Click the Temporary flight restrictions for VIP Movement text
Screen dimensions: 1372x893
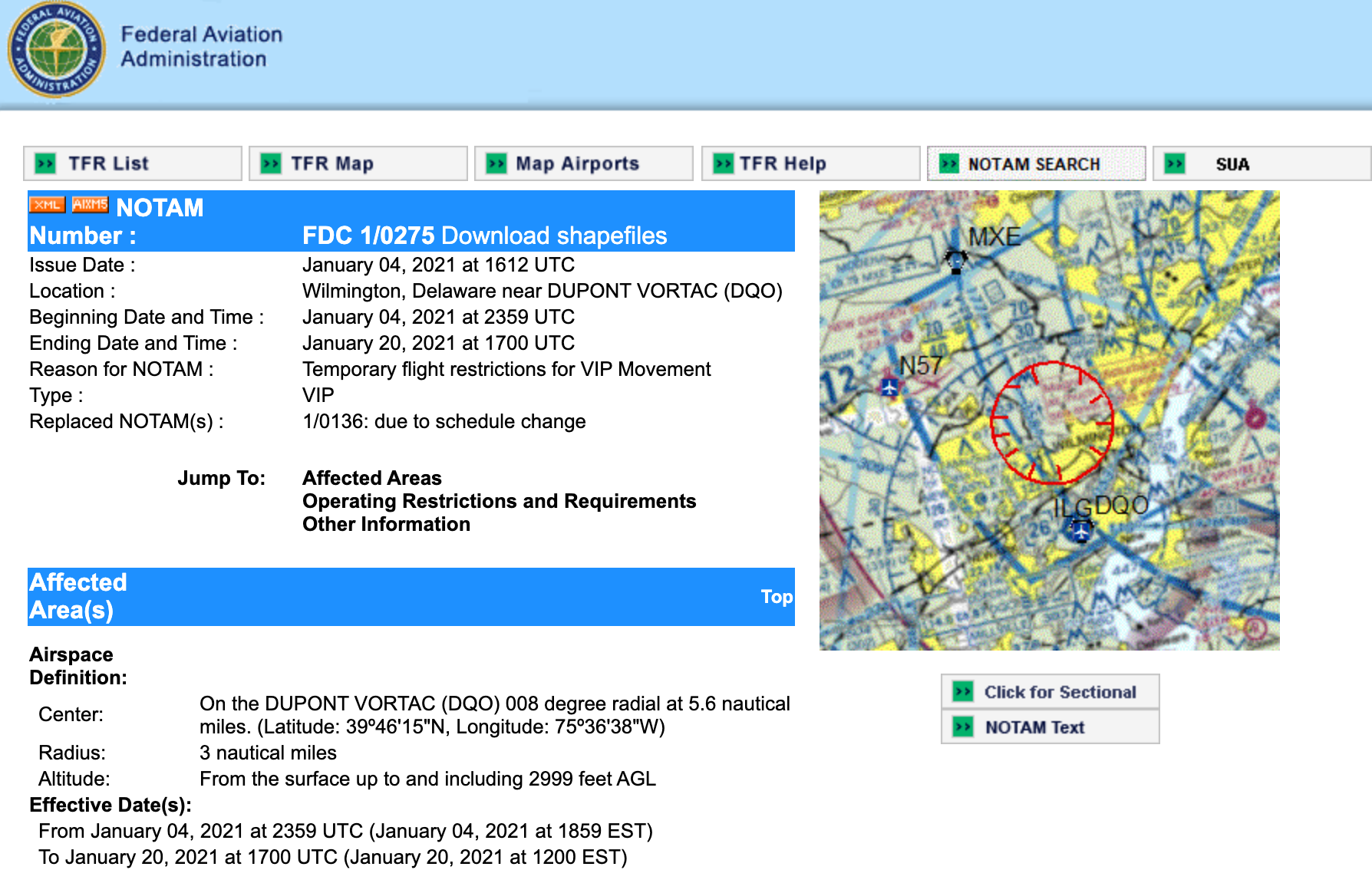click(506, 369)
